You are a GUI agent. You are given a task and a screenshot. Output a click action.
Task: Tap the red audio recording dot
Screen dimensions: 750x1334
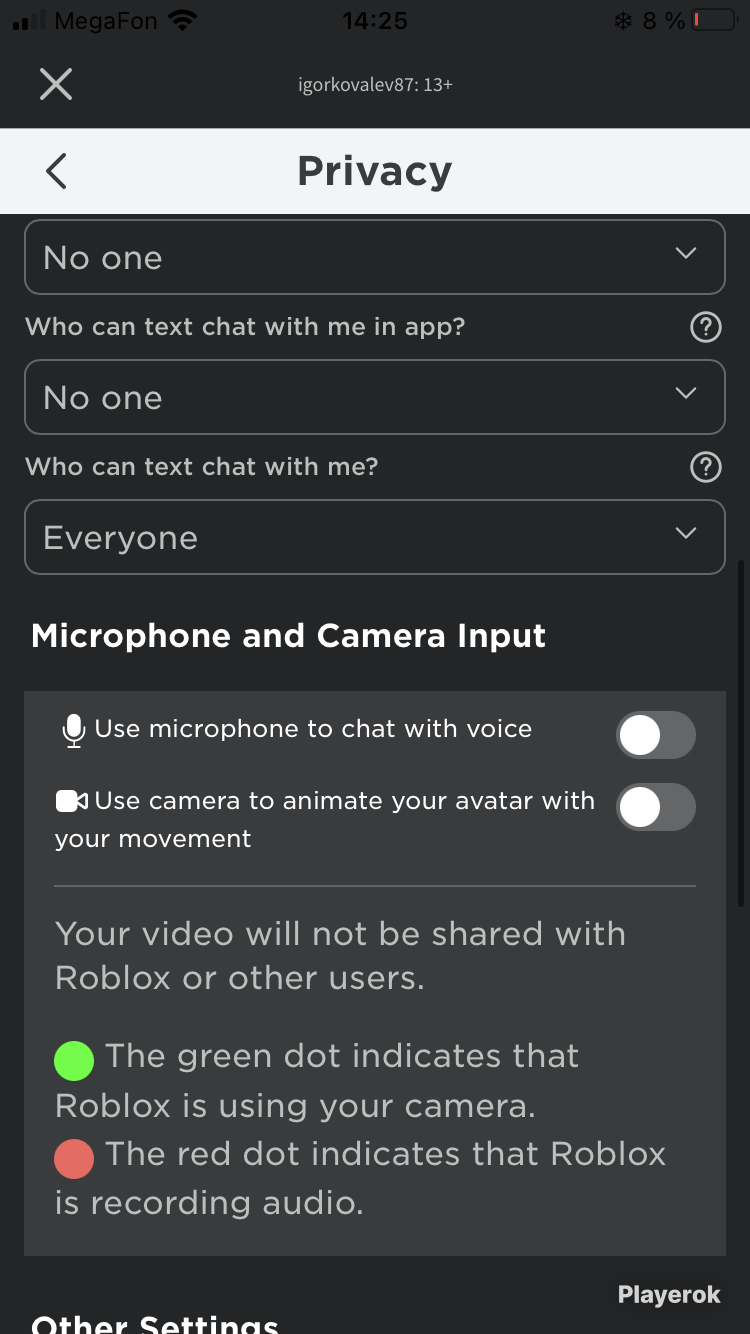pos(74,1158)
